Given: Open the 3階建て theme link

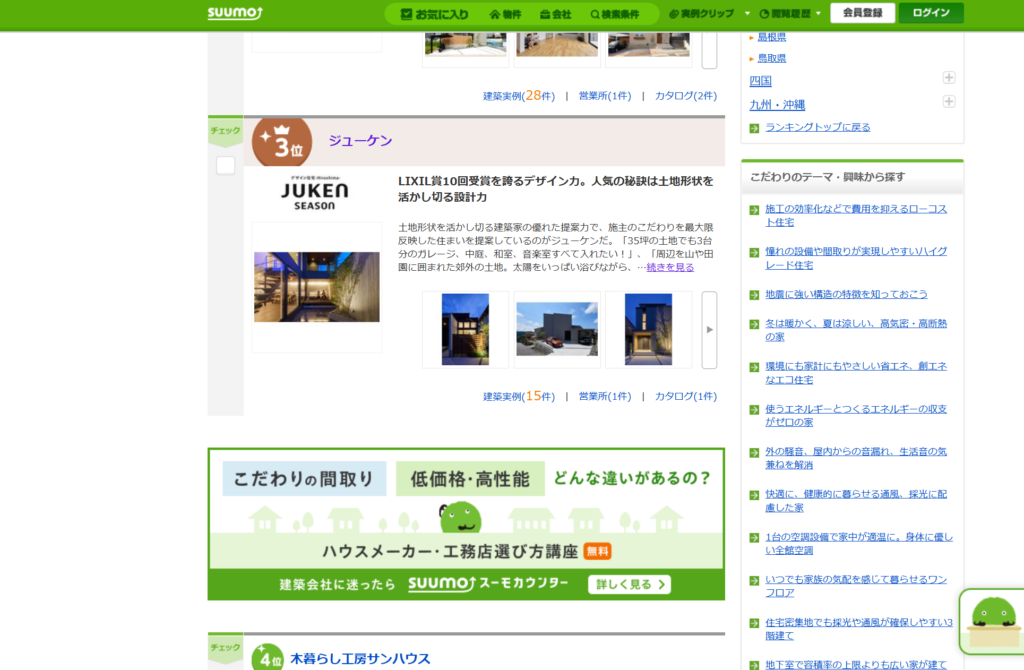Looking at the screenshot, I should coord(859,629).
